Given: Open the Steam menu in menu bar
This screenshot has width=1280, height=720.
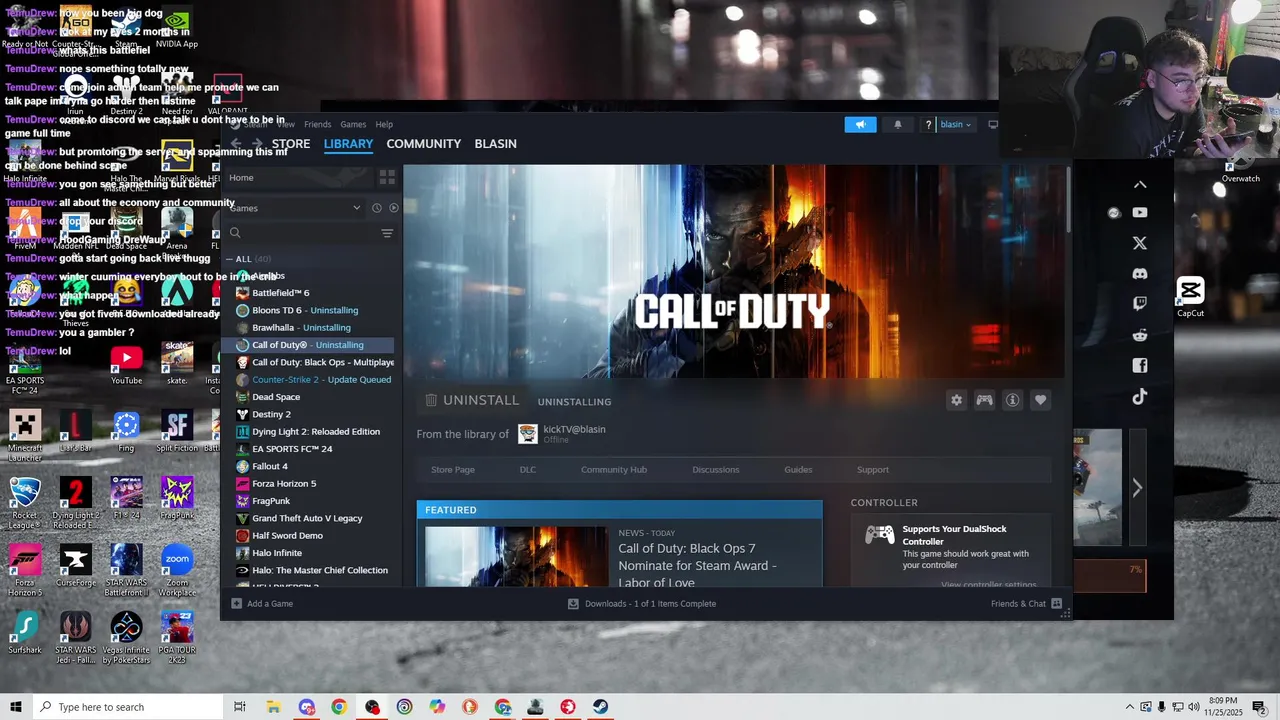Looking at the screenshot, I should click(x=256, y=125).
